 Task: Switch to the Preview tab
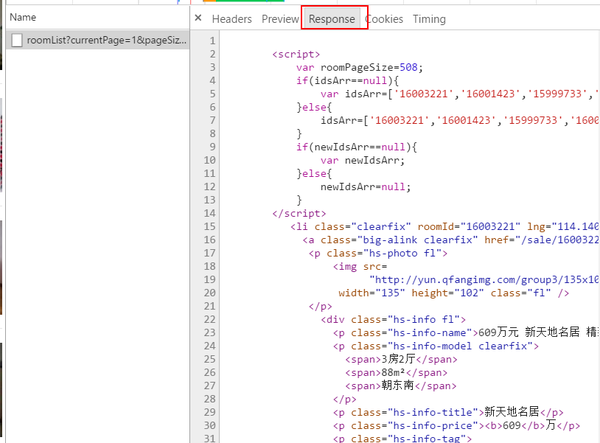click(x=280, y=19)
